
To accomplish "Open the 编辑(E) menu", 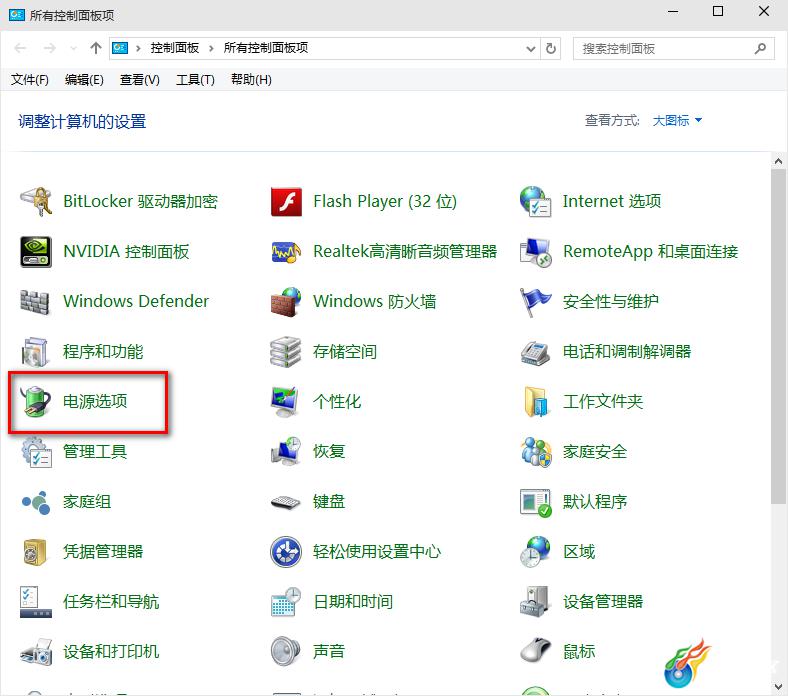I will click(x=84, y=80).
